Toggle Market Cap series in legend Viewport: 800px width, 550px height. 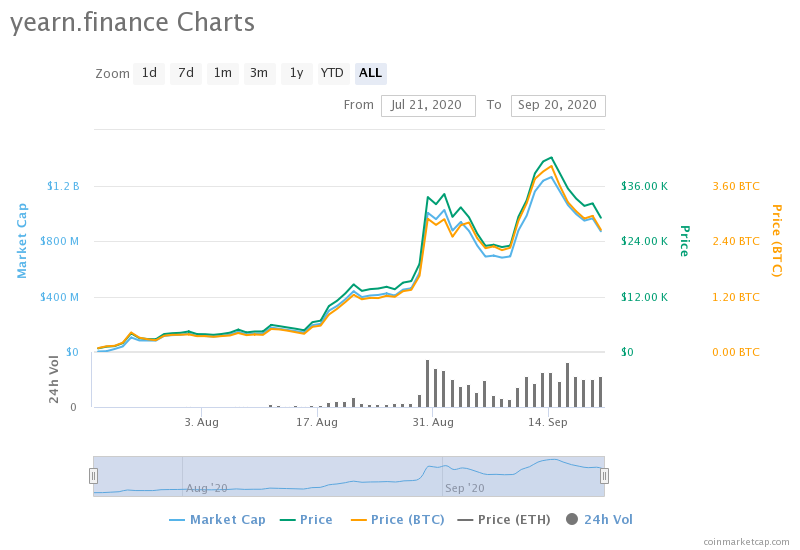pyautogui.click(x=218, y=519)
